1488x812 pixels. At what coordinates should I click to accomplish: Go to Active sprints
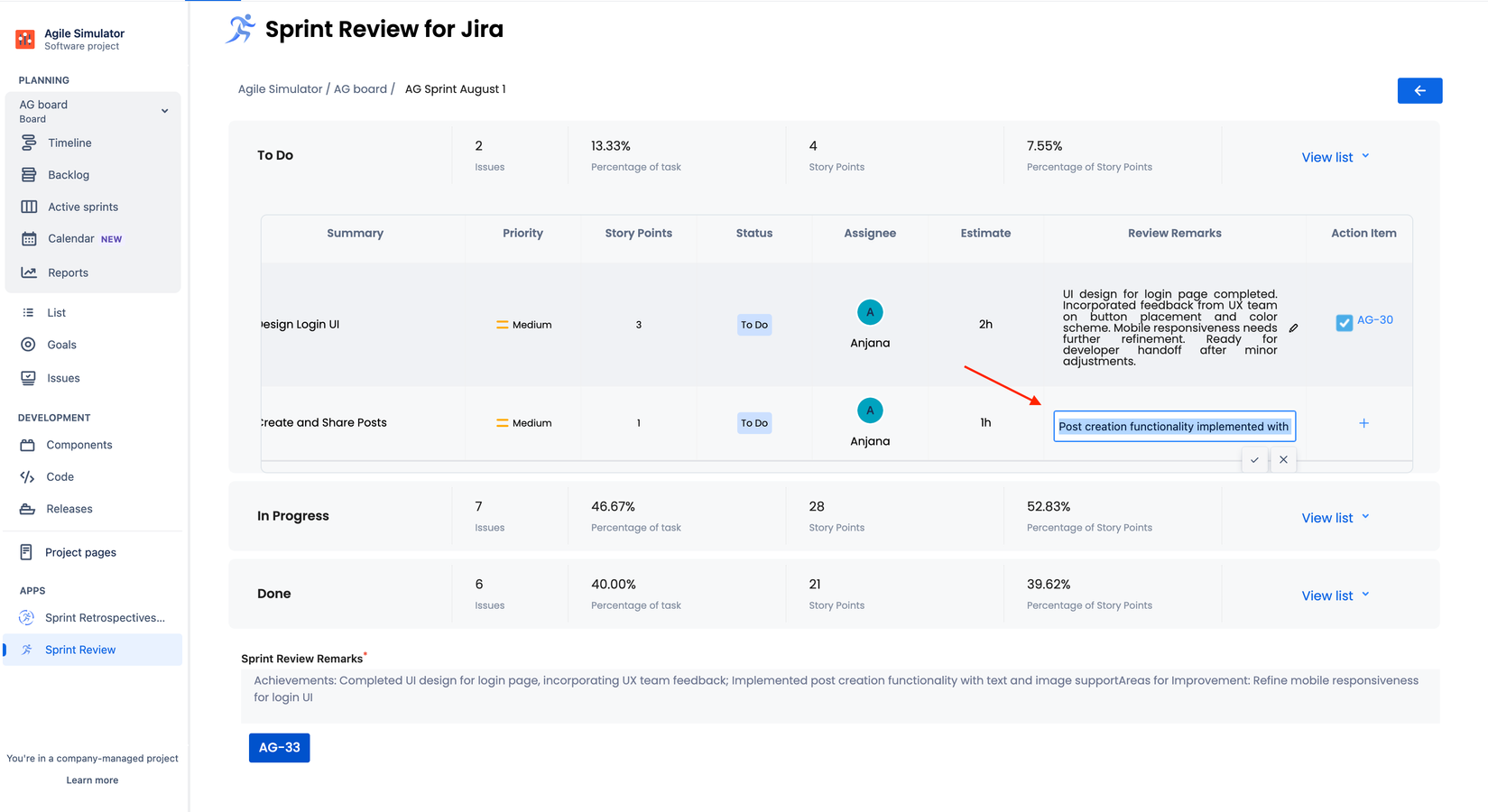83,207
